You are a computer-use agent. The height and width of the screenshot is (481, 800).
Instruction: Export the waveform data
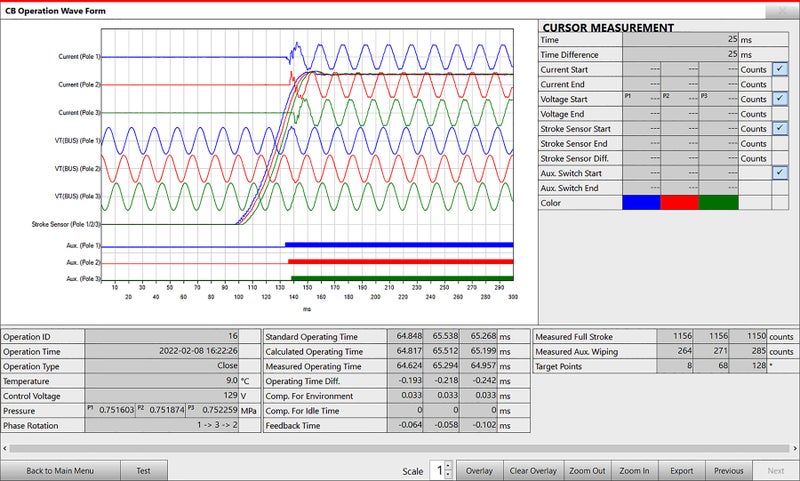682,471
